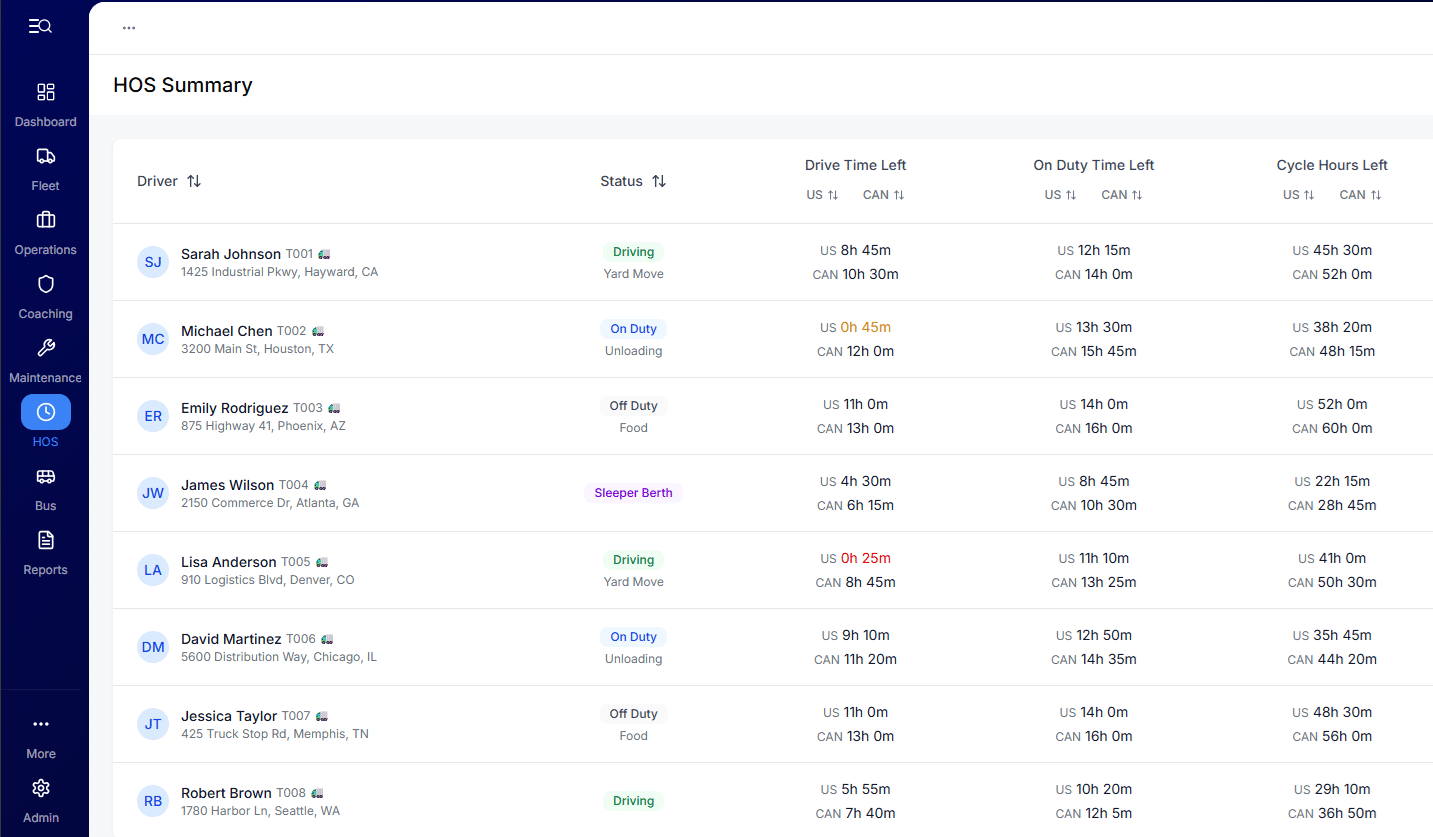1433x837 pixels.
Task: Open the Maintenance wrench icon
Action: [x=45, y=348]
